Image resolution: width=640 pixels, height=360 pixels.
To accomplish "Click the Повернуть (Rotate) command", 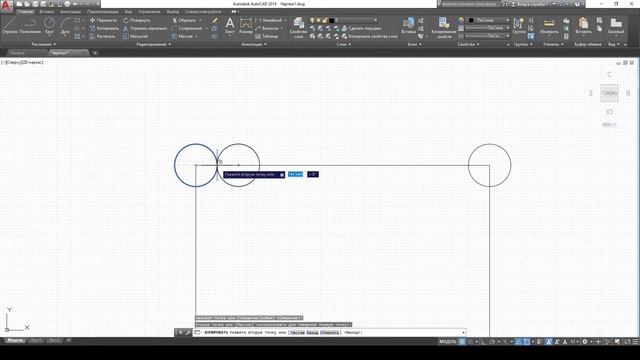I will 137,20.
